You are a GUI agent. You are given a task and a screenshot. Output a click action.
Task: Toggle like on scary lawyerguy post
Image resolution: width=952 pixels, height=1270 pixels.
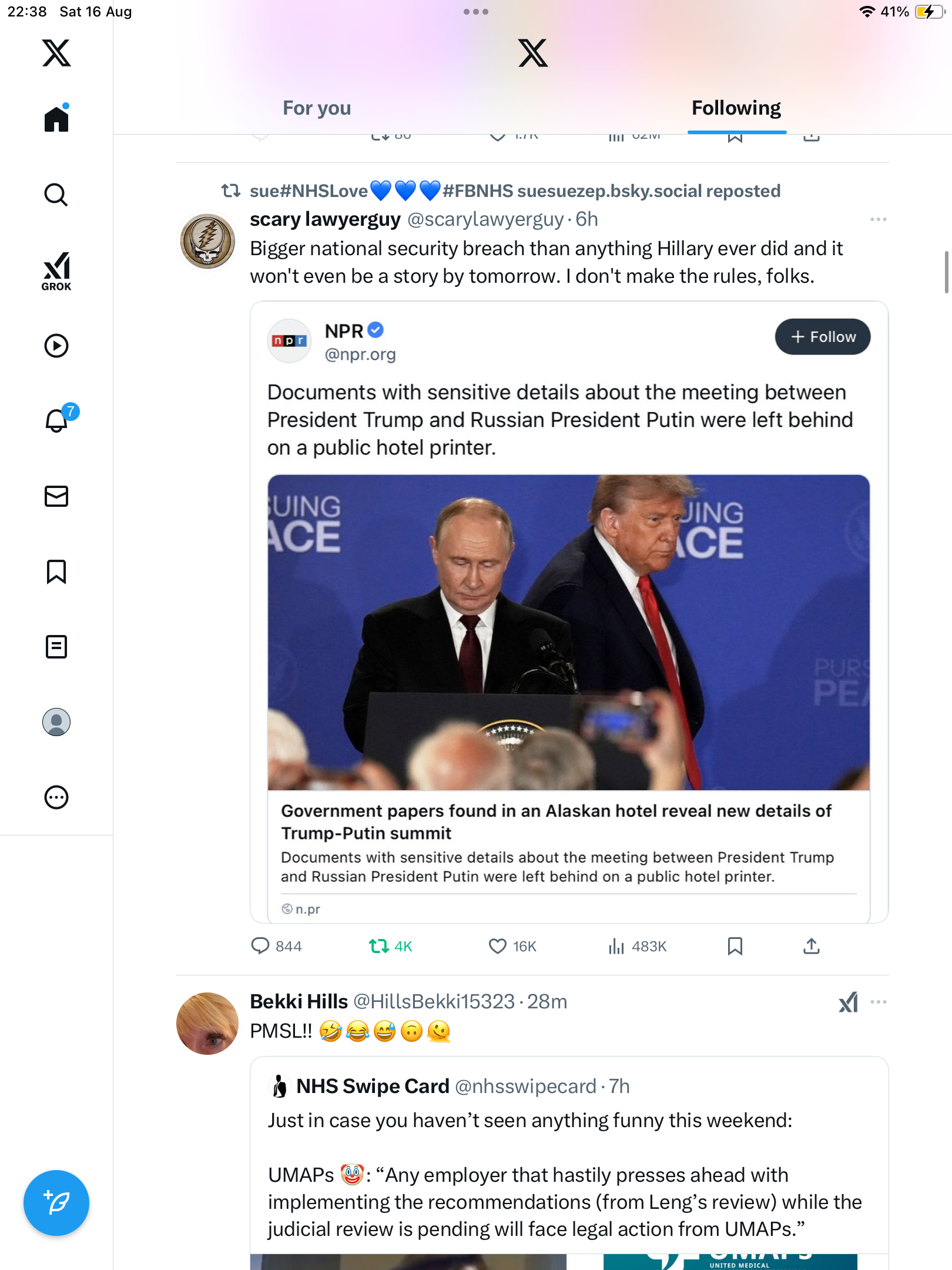[498, 946]
